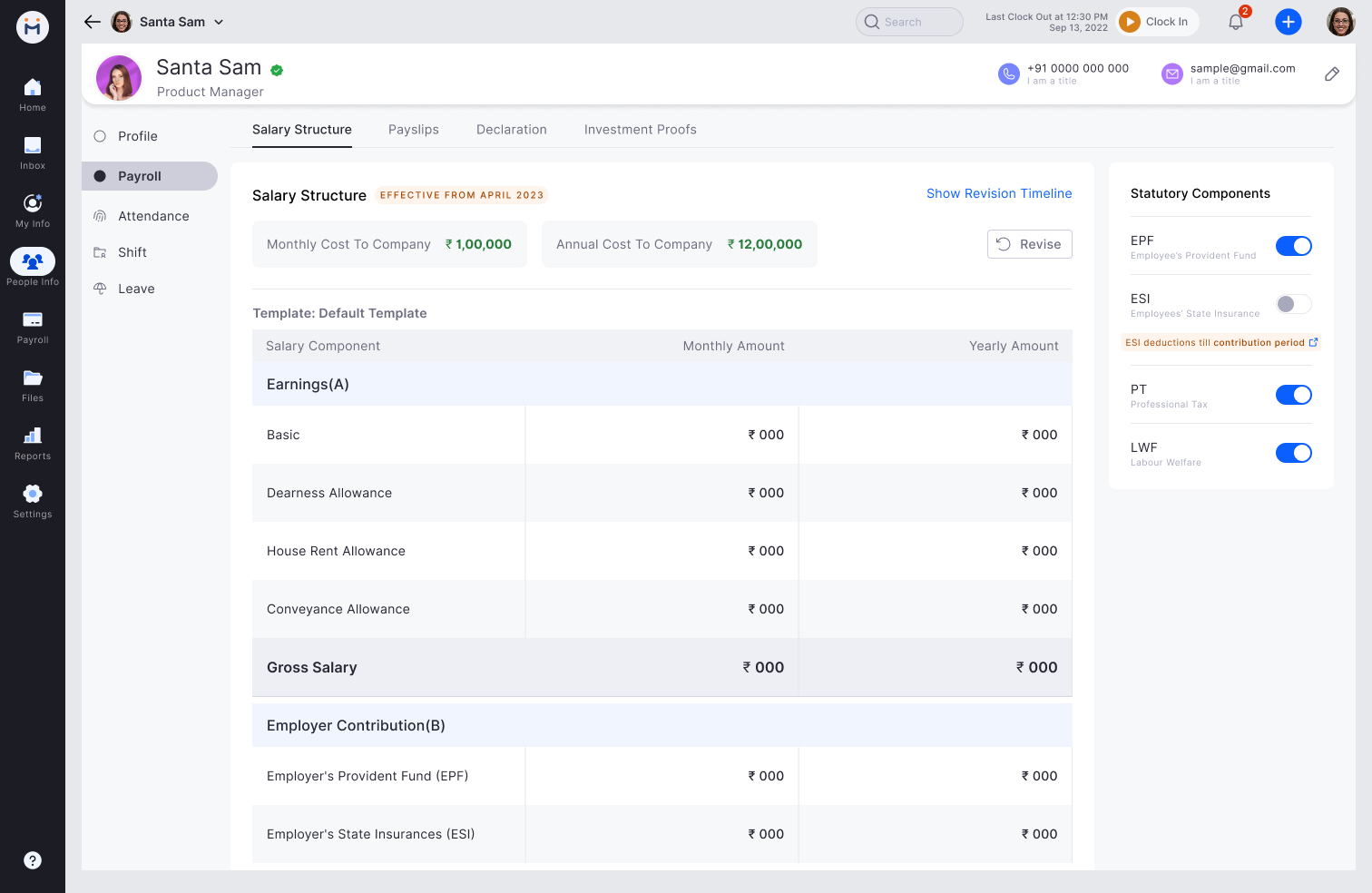Click the Revise button

tap(1029, 243)
